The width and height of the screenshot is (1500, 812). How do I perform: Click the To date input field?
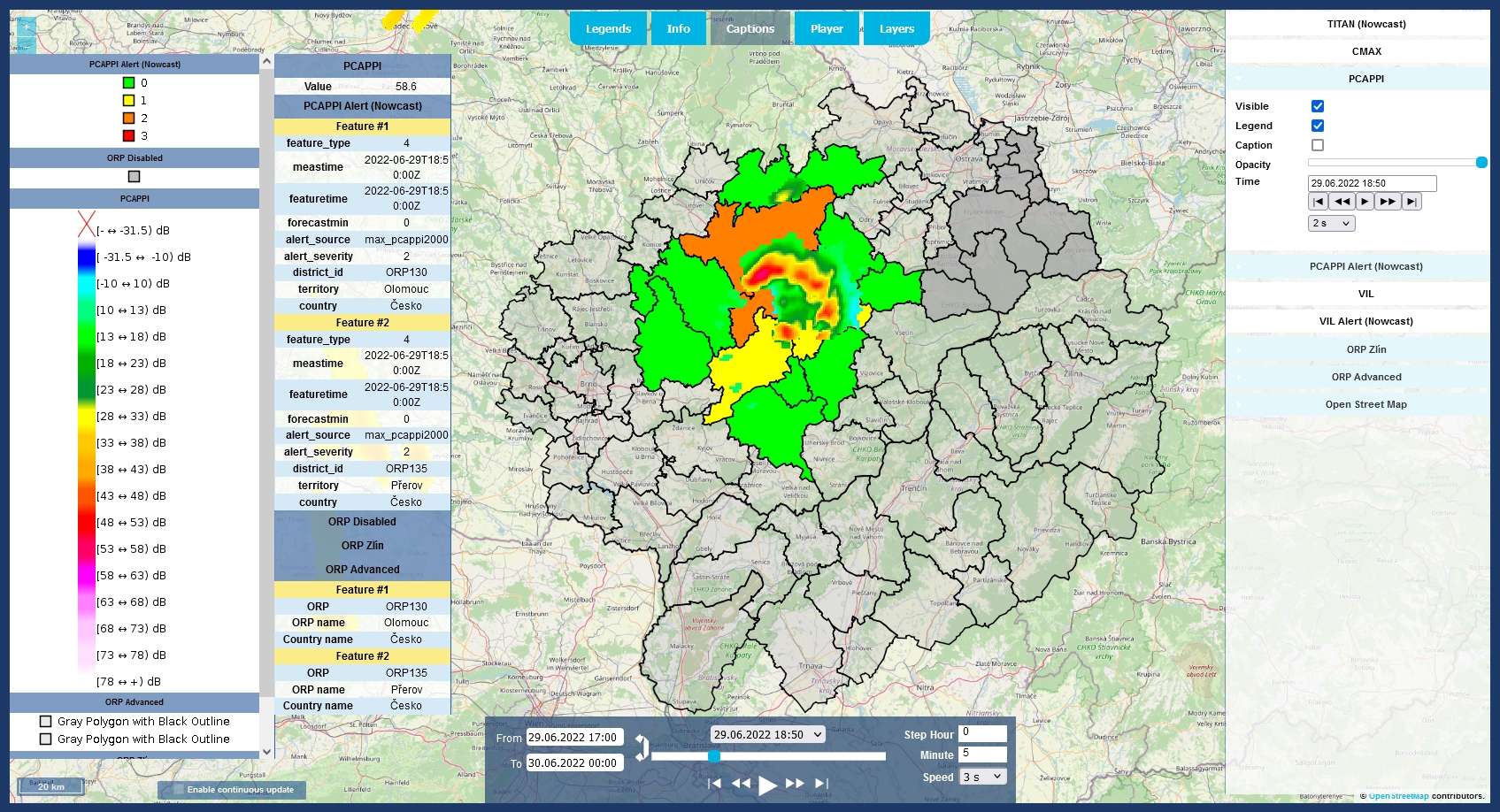[x=575, y=762]
